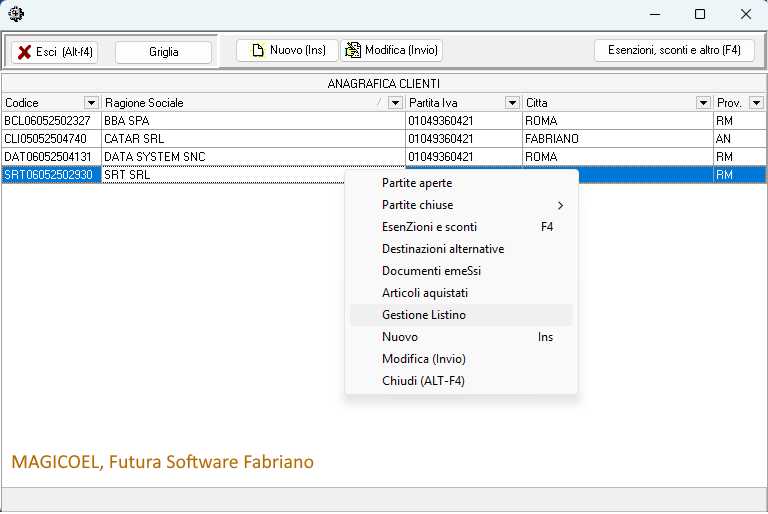
Task: Click the RM province cell of BBA SPA
Action: coord(740,121)
